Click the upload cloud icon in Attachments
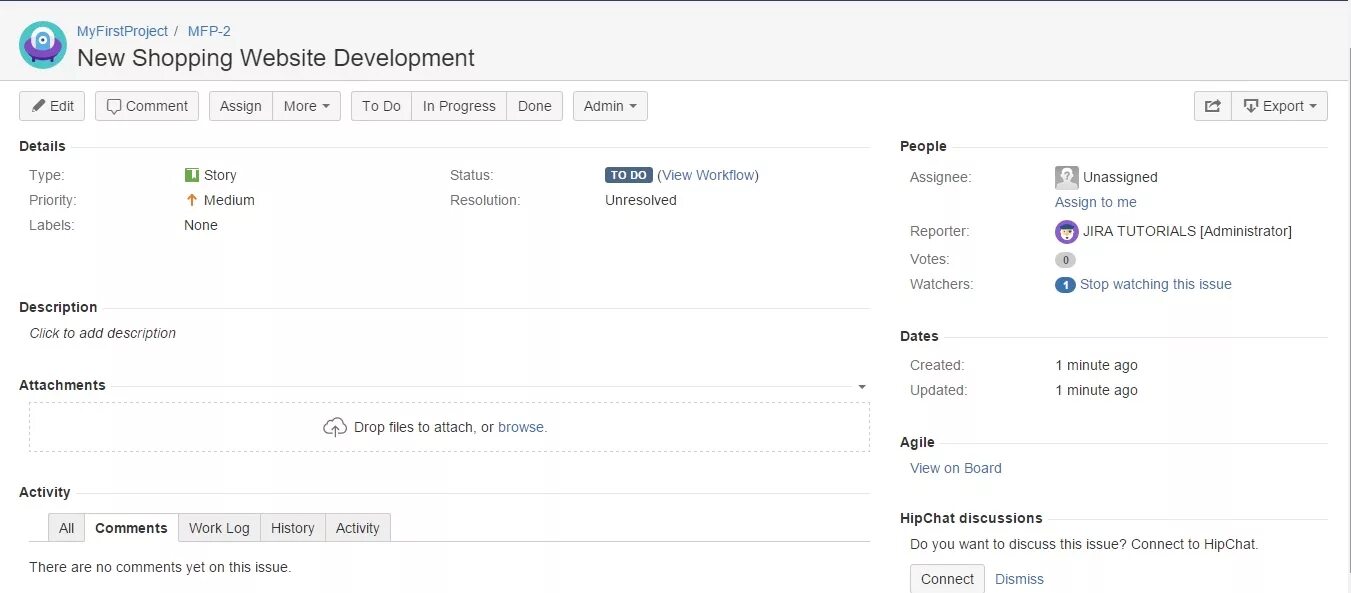Screen dimensions: 1351x593 [335, 427]
